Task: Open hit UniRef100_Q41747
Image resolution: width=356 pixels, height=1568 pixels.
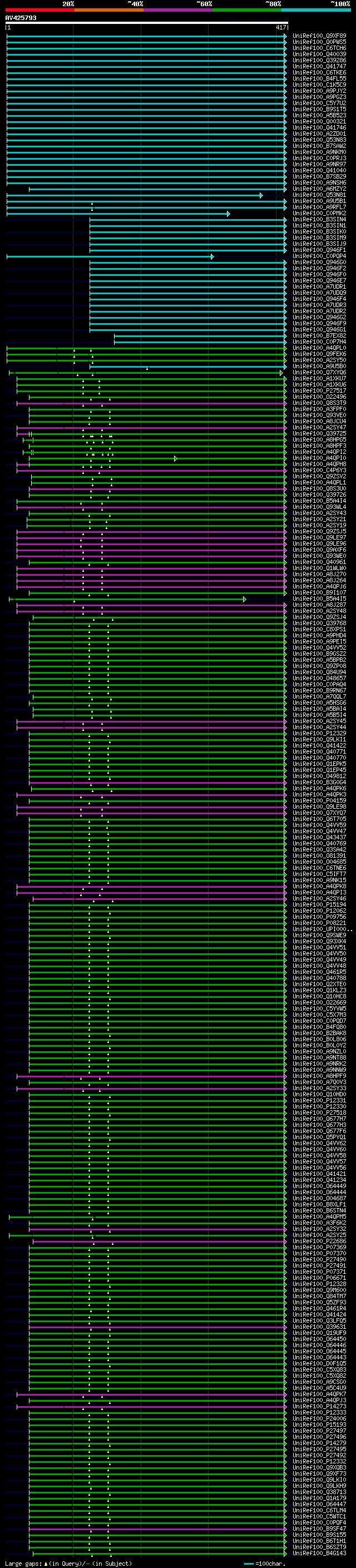Action: coord(319,66)
